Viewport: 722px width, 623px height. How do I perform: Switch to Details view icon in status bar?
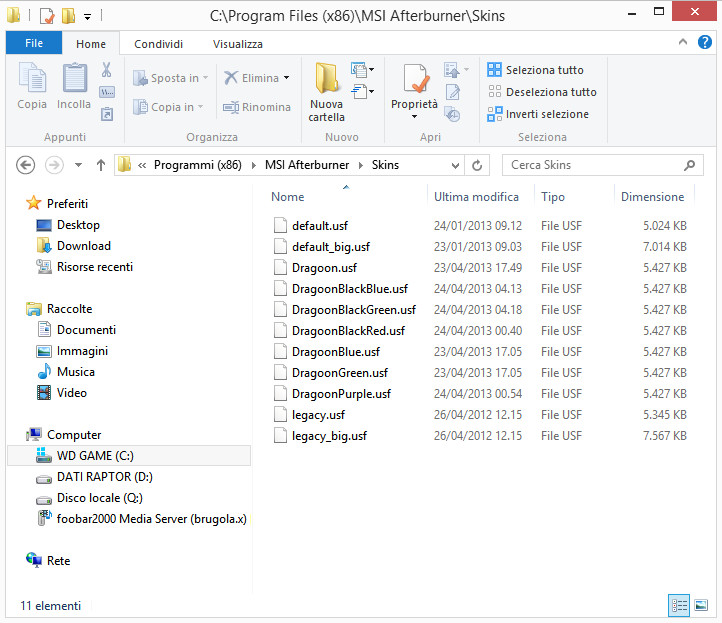click(679, 605)
